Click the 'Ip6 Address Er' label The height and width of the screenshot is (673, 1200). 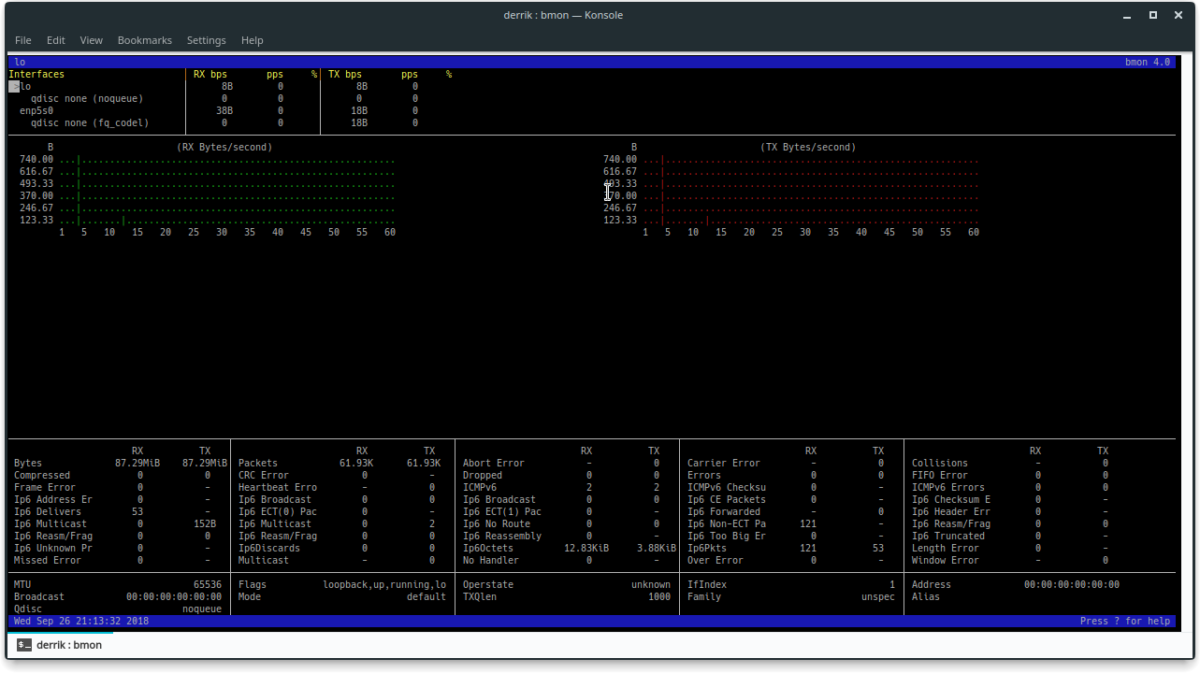(x=53, y=499)
